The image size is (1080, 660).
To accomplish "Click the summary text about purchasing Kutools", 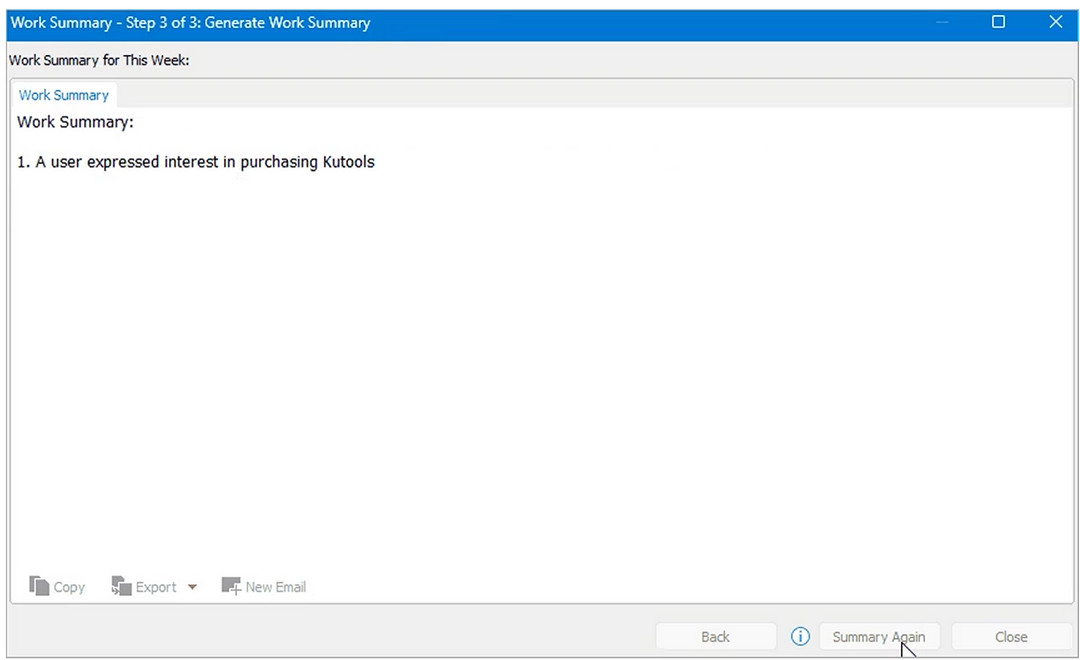I will 194,161.
